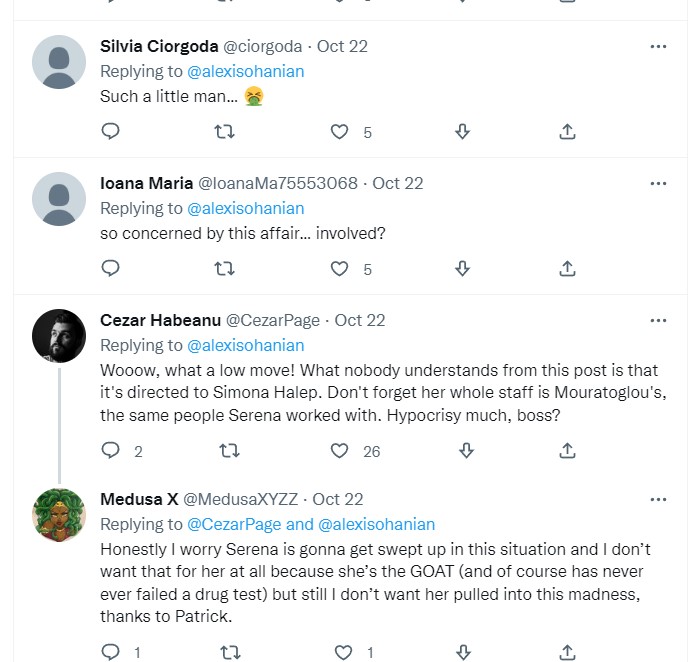
Task: Retweet Ioana Maria's tweet
Action: coord(227,268)
